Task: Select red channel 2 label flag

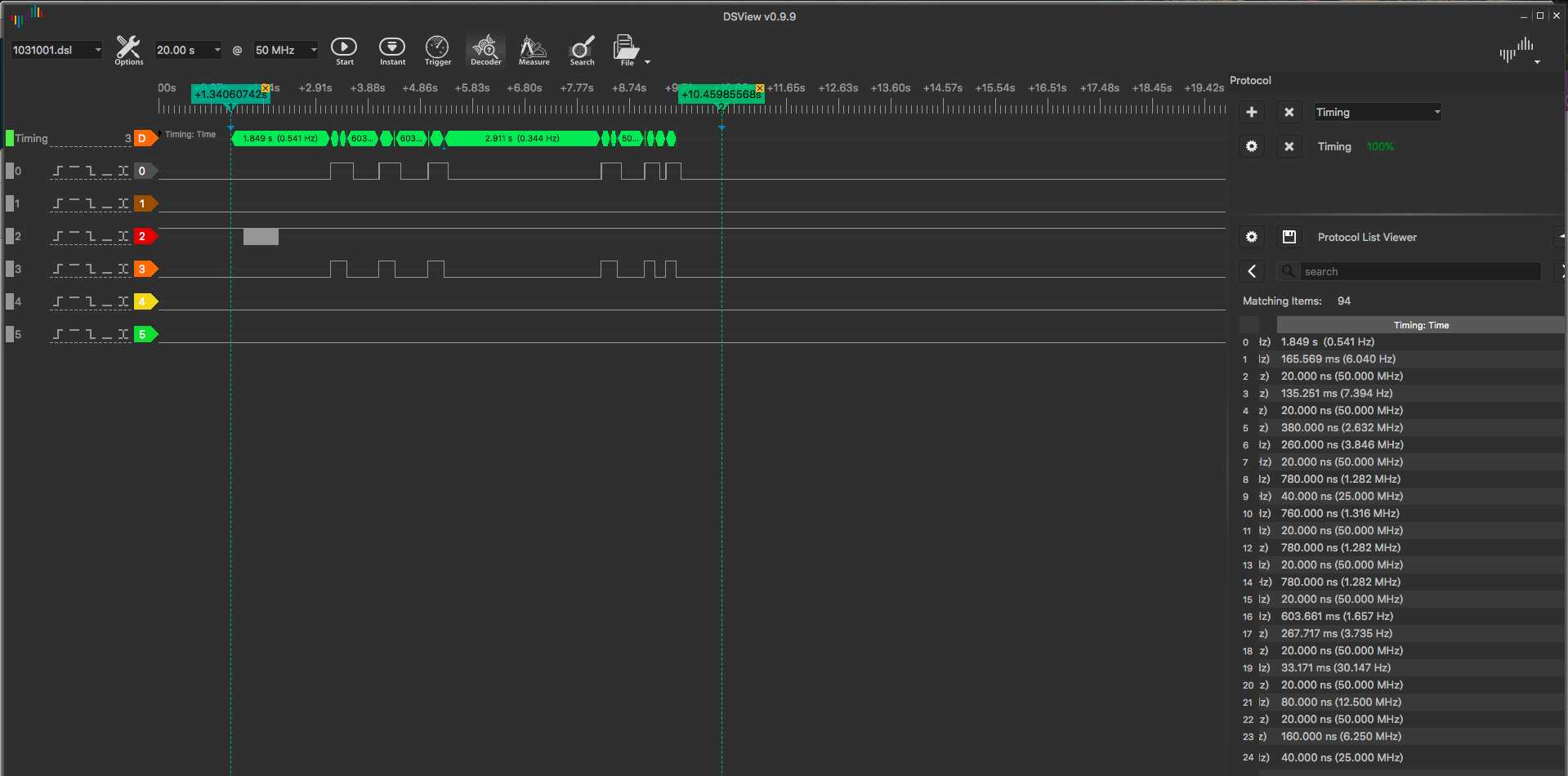Action: point(145,236)
